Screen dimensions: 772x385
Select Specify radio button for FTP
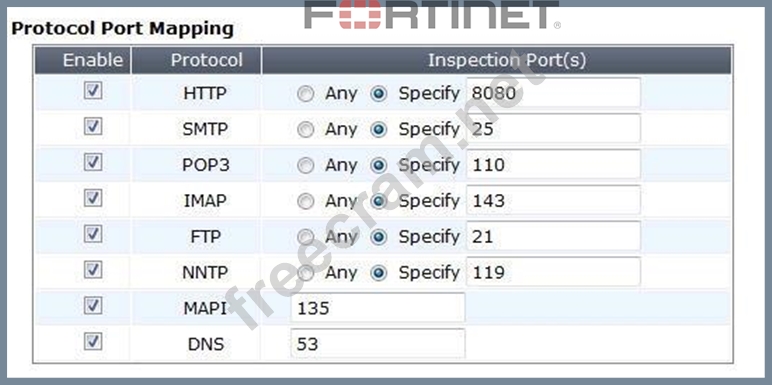point(378,237)
